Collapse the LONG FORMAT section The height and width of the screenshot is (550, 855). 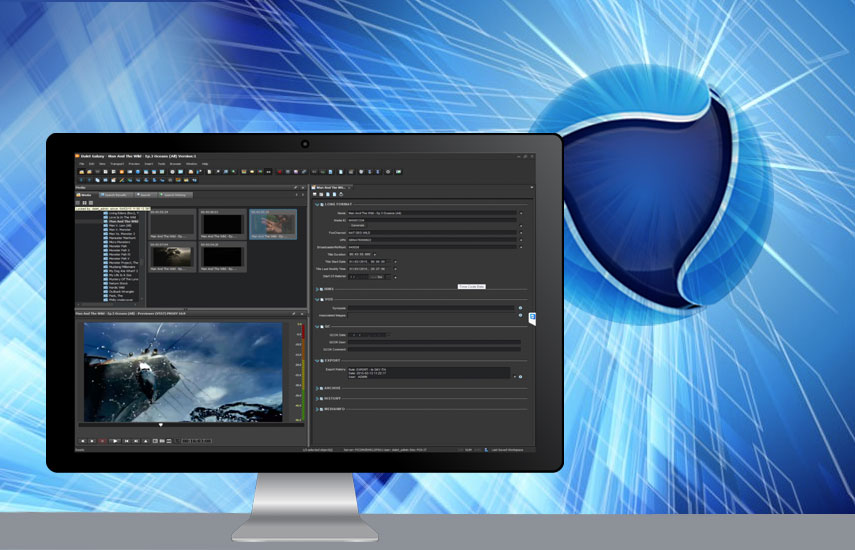317,204
